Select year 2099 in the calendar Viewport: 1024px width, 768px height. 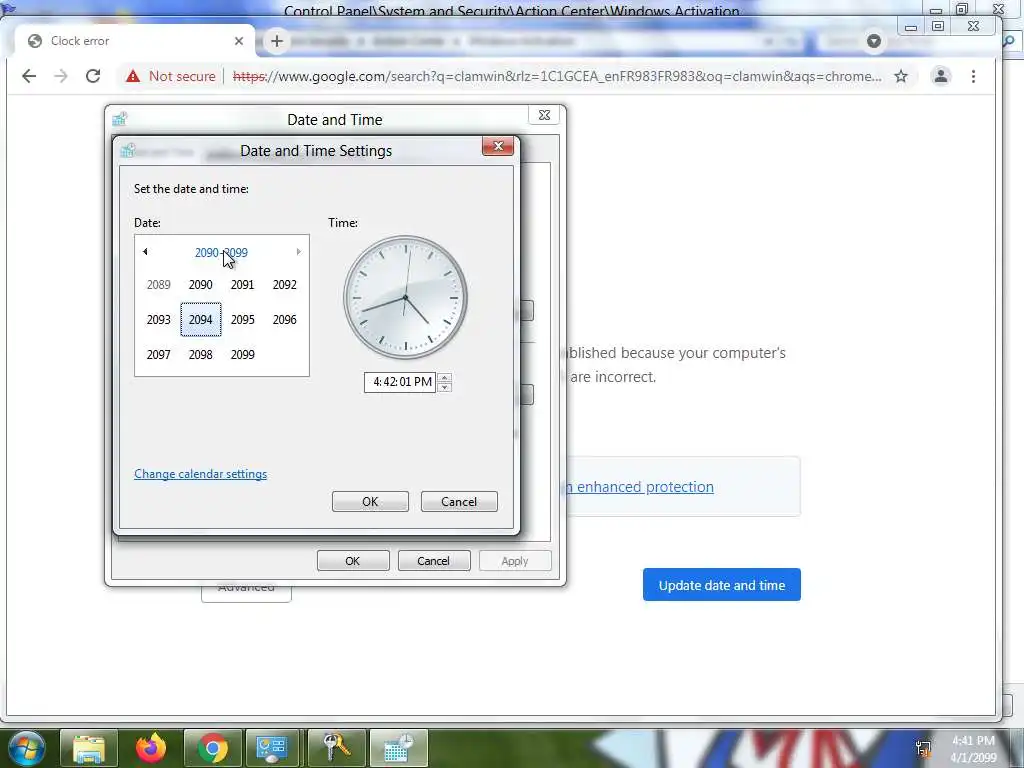pos(242,355)
